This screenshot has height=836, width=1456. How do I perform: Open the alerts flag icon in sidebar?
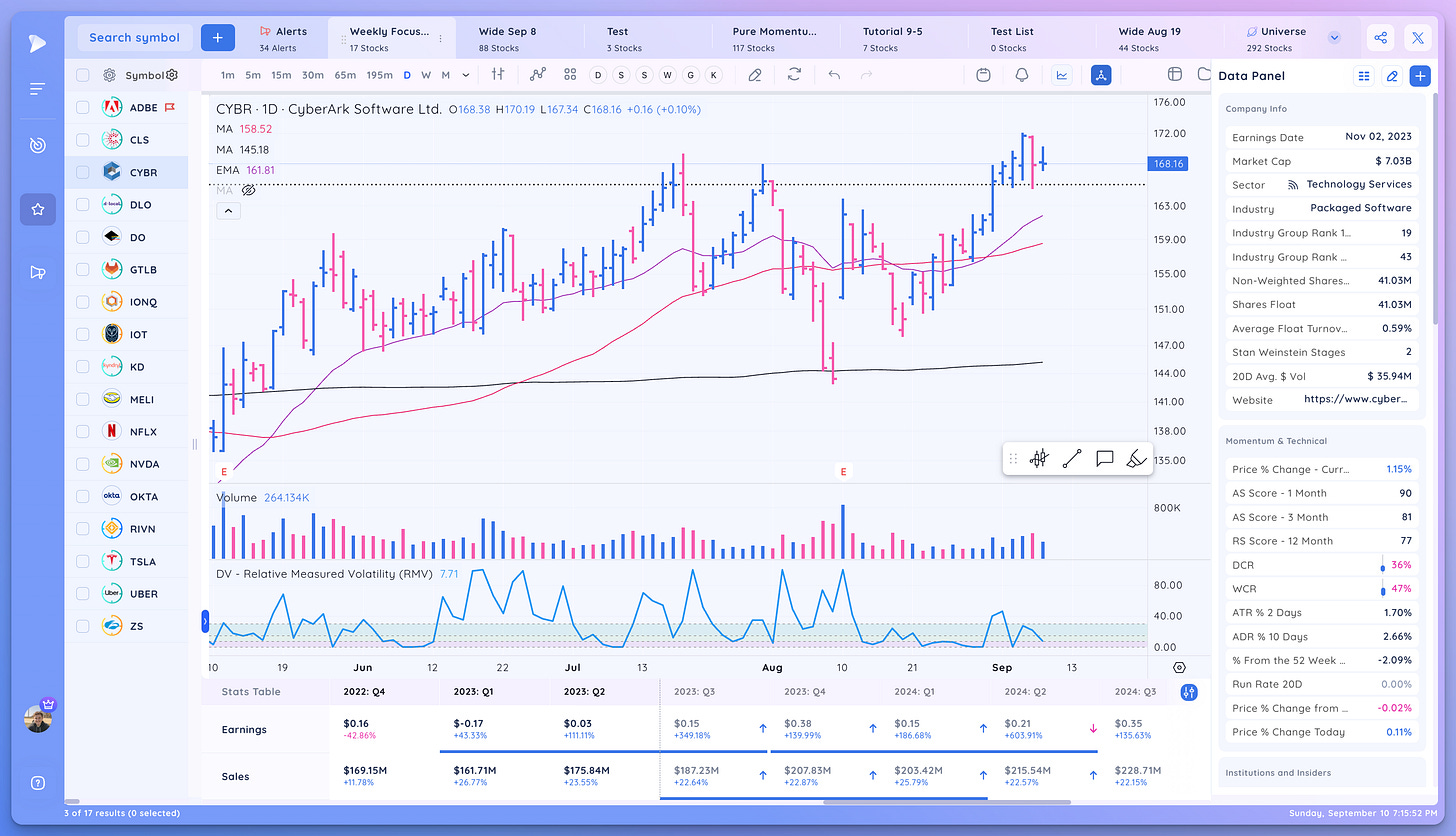tap(38, 272)
